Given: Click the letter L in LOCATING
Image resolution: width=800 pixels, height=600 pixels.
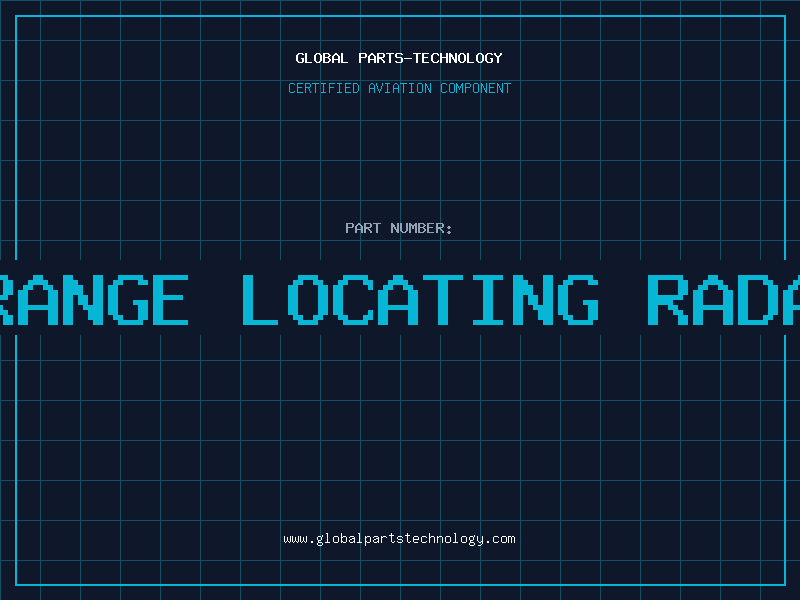Looking at the screenshot, I should 261,298.
